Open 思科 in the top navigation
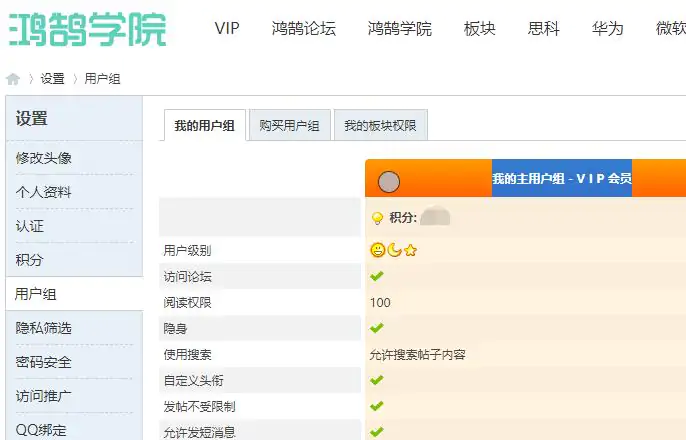Viewport: 686px width, 440px height. click(543, 29)
